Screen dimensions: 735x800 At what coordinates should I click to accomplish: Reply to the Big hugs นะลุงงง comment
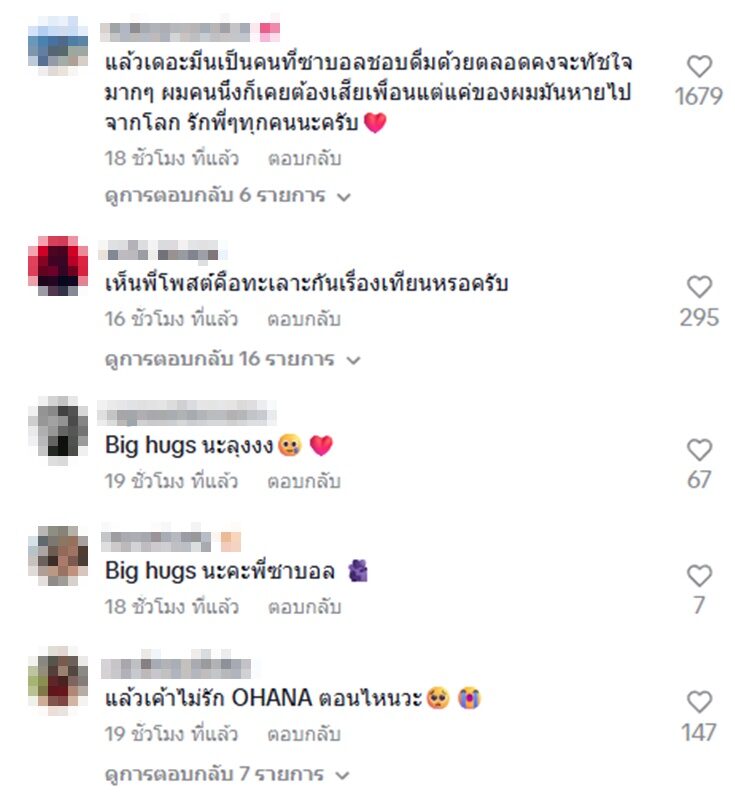point(304,481)
